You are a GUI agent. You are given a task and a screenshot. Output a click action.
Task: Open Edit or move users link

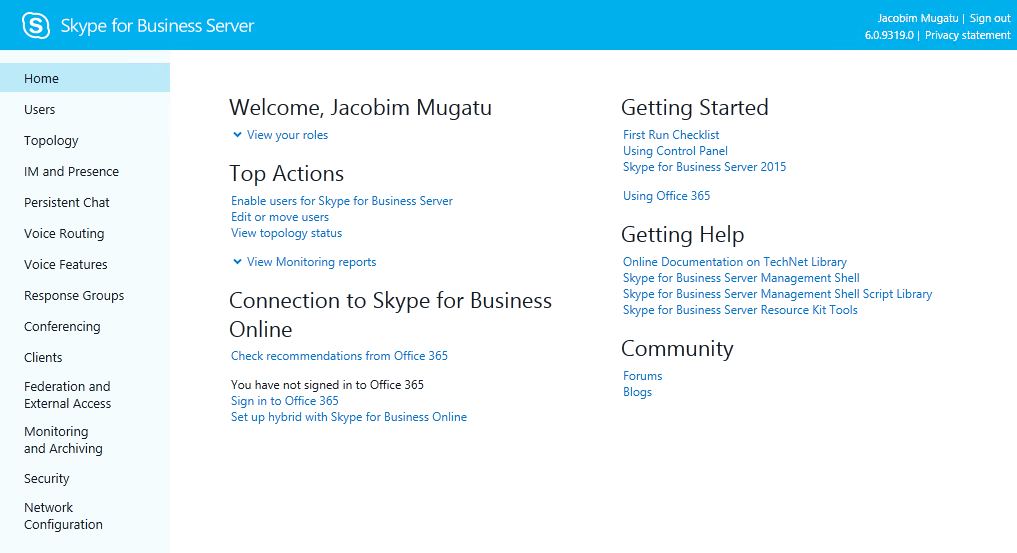[x=280, y=217]
